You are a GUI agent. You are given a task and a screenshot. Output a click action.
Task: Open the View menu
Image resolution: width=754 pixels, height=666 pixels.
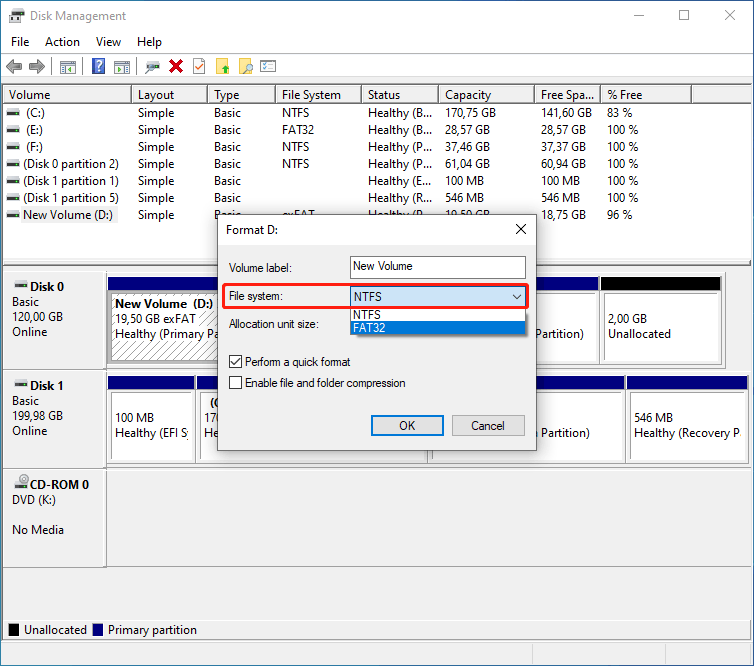[x=108, y=42]
